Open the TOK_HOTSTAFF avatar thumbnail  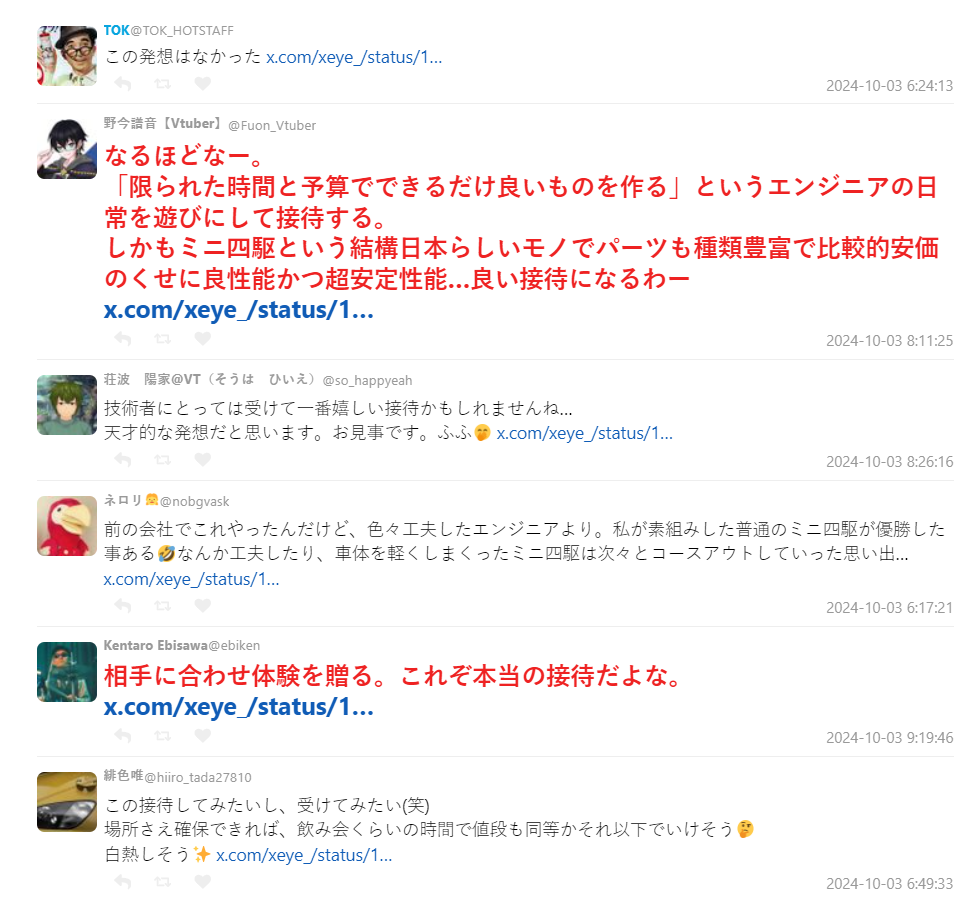[x=67, y=56]
